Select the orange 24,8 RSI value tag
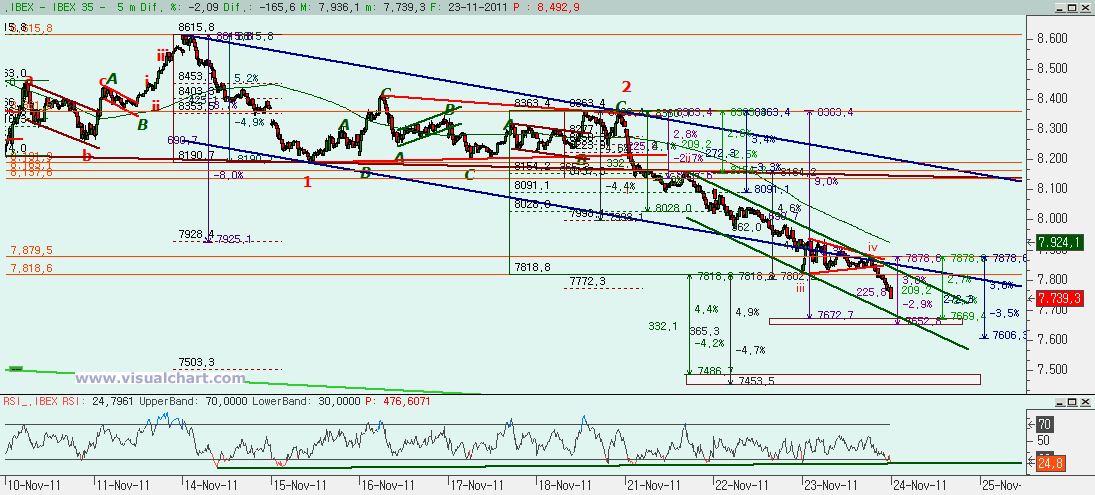The image size is (1095, 495). pos(1051,462)
